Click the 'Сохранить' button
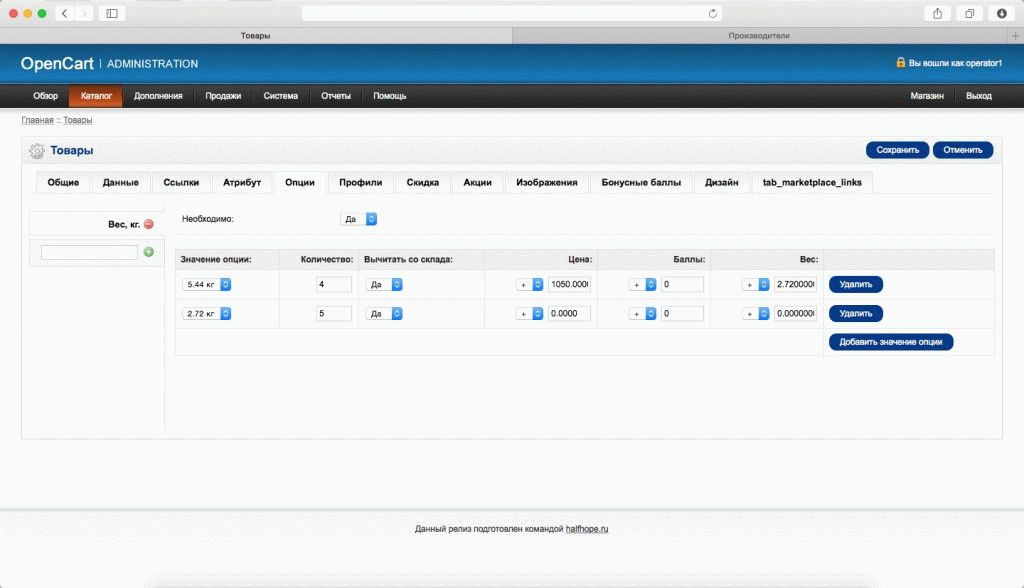The width and height of the screenshot is (1024, 588). 897,150
